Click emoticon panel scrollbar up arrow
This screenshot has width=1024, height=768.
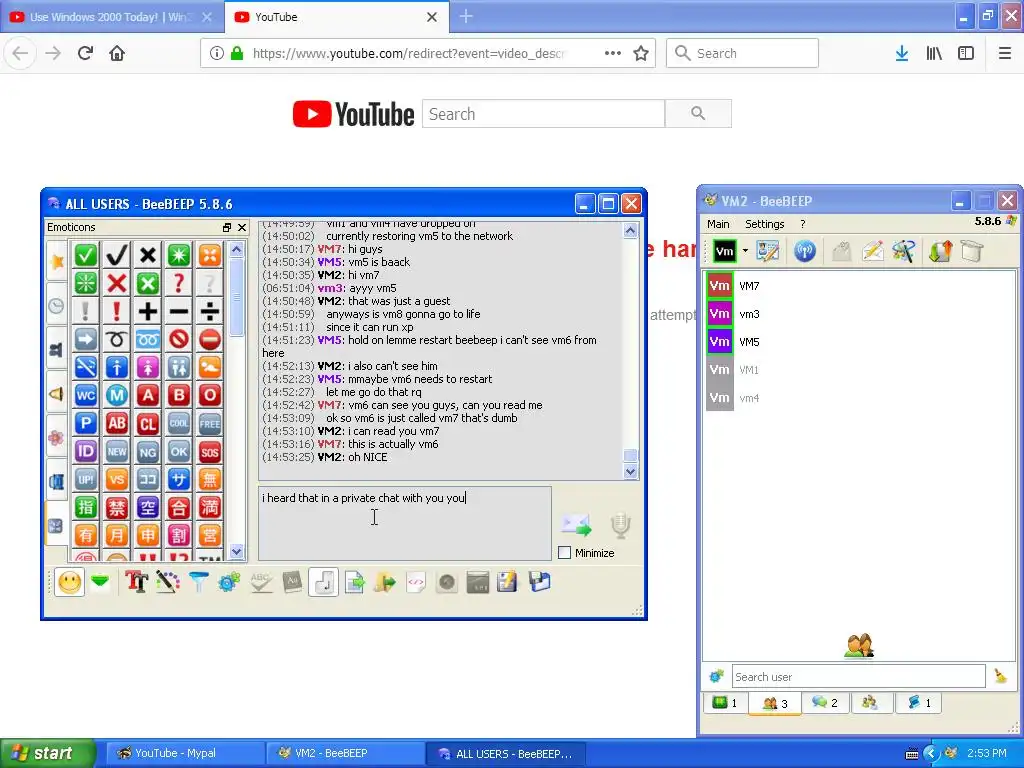click(236, 249)
